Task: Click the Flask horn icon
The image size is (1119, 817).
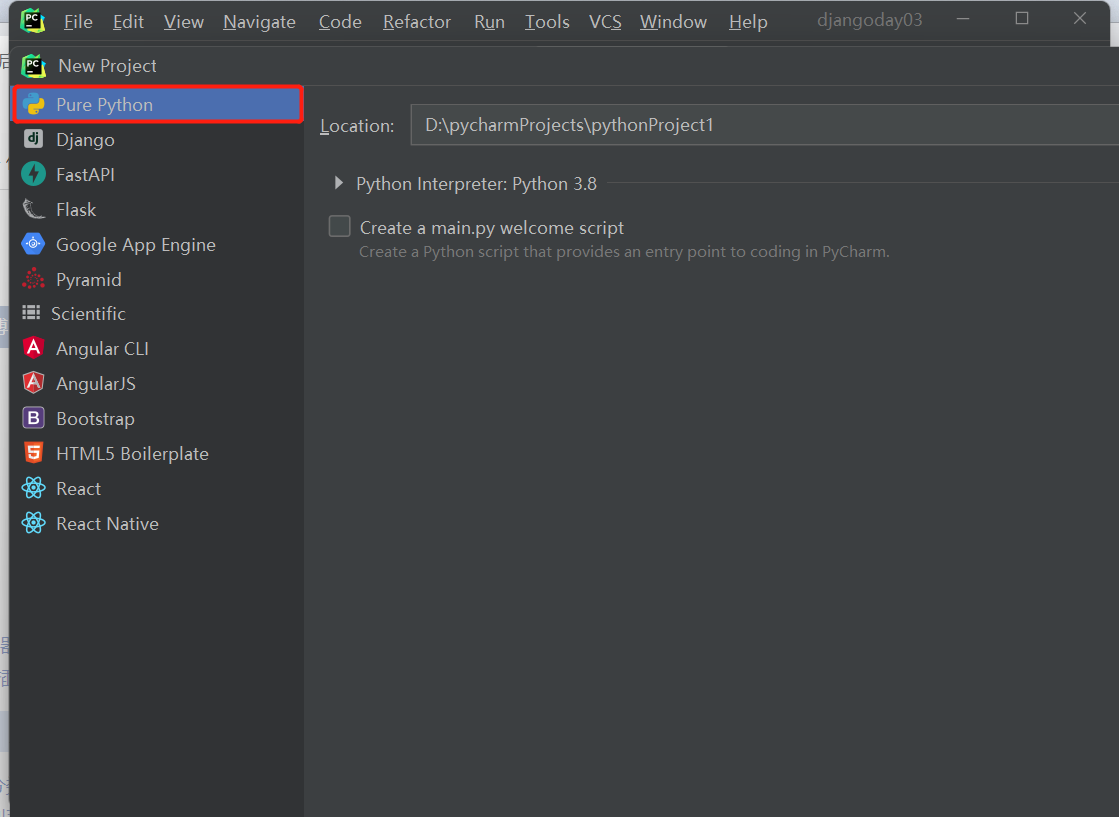Action: click(x=34, y=209)
